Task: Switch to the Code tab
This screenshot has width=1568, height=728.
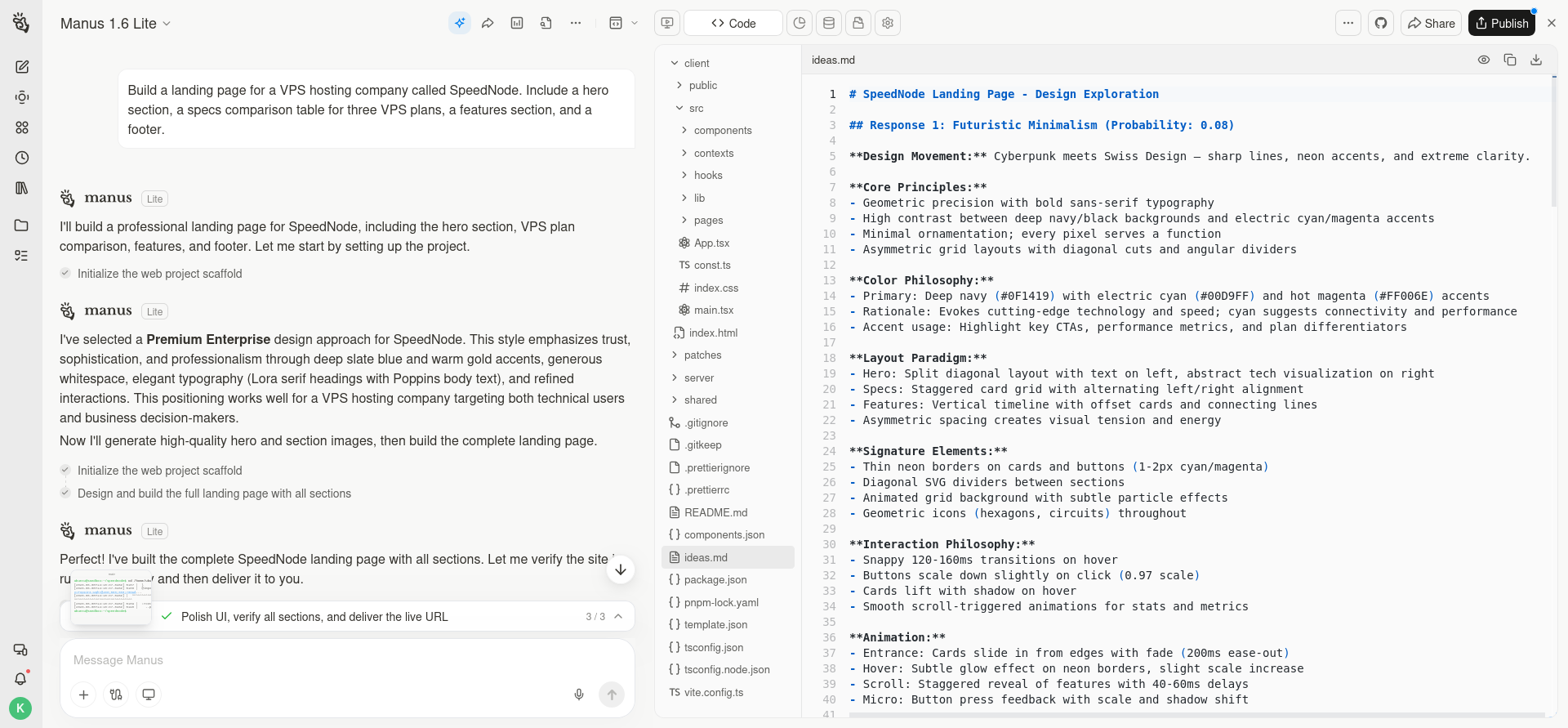Action: (733, 23)
